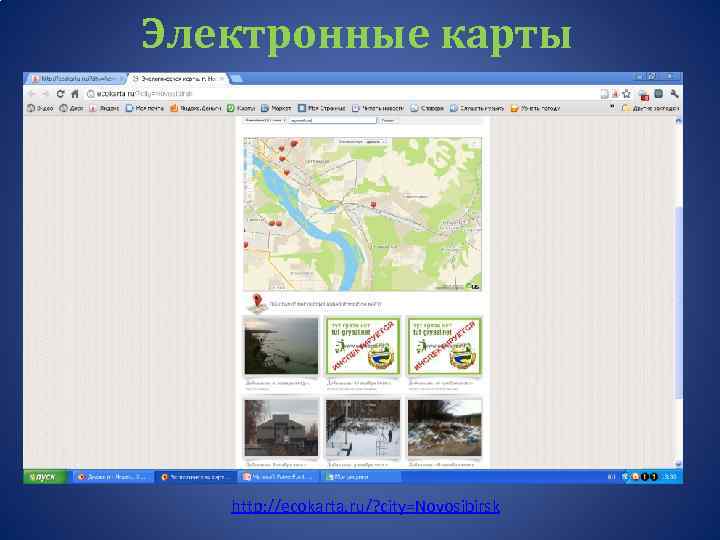Click the page vertical scrollbar thumb
720x540 pixels.
[678, 303]
